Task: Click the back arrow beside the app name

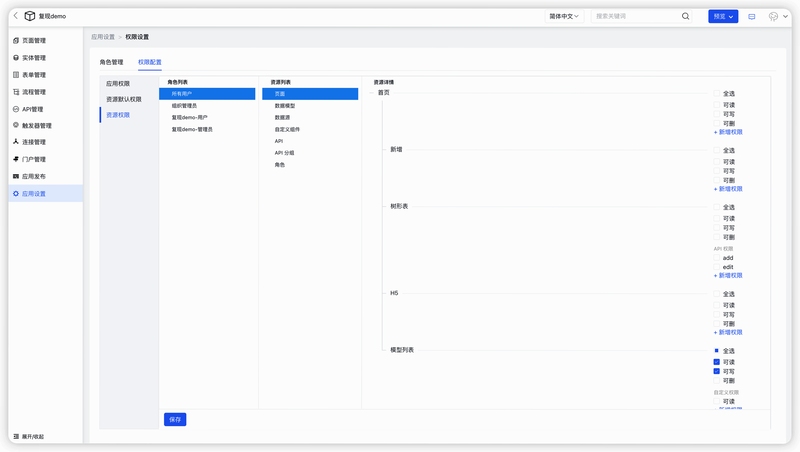Action: point(16,16)
